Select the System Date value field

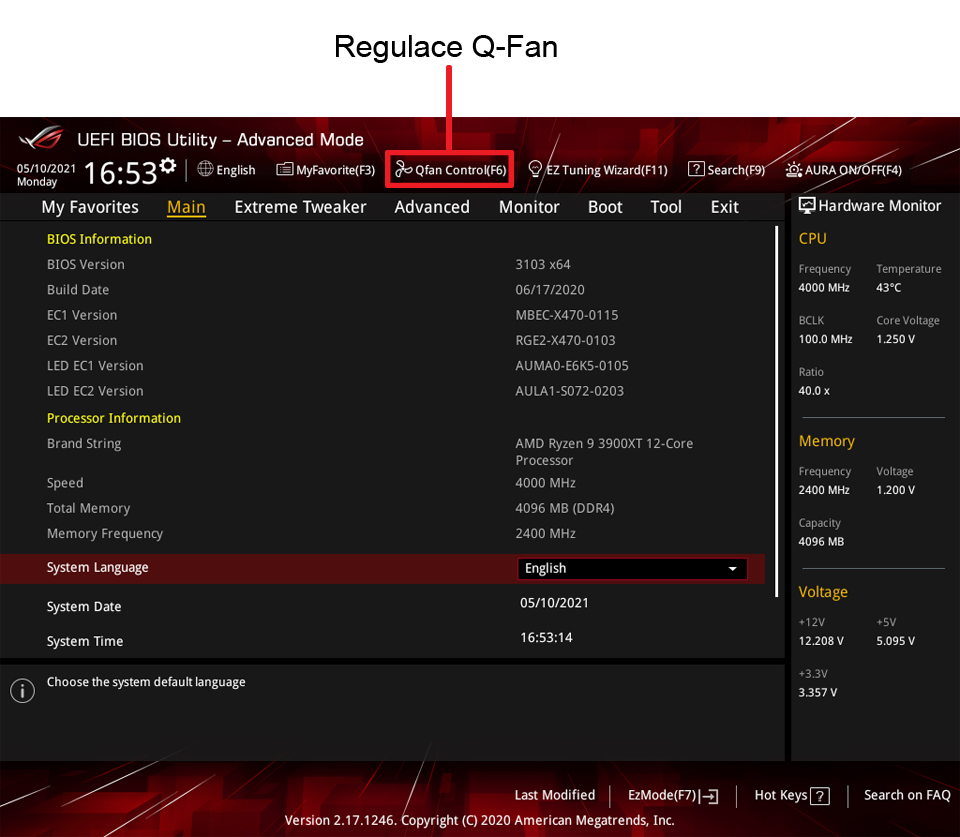point(554,603)
